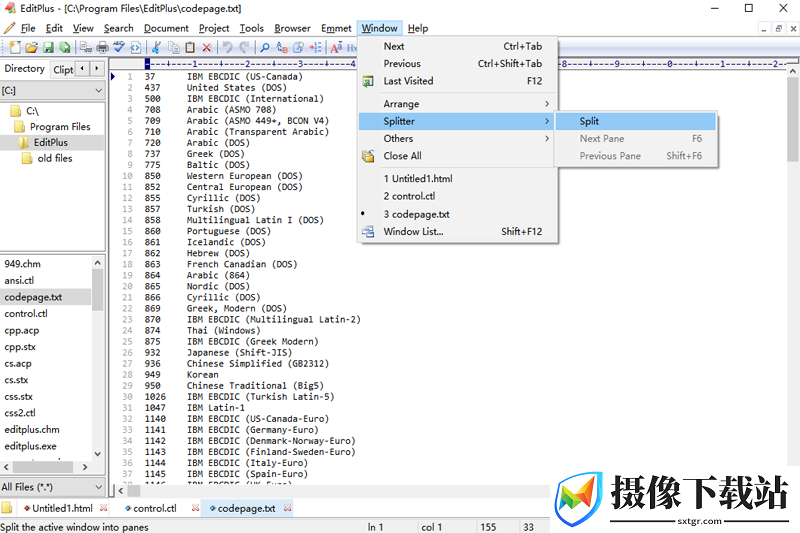This screenshot has width=800, height=533.
Task: Create a new document with the New toolbar icon
Action: pos(15,47)
